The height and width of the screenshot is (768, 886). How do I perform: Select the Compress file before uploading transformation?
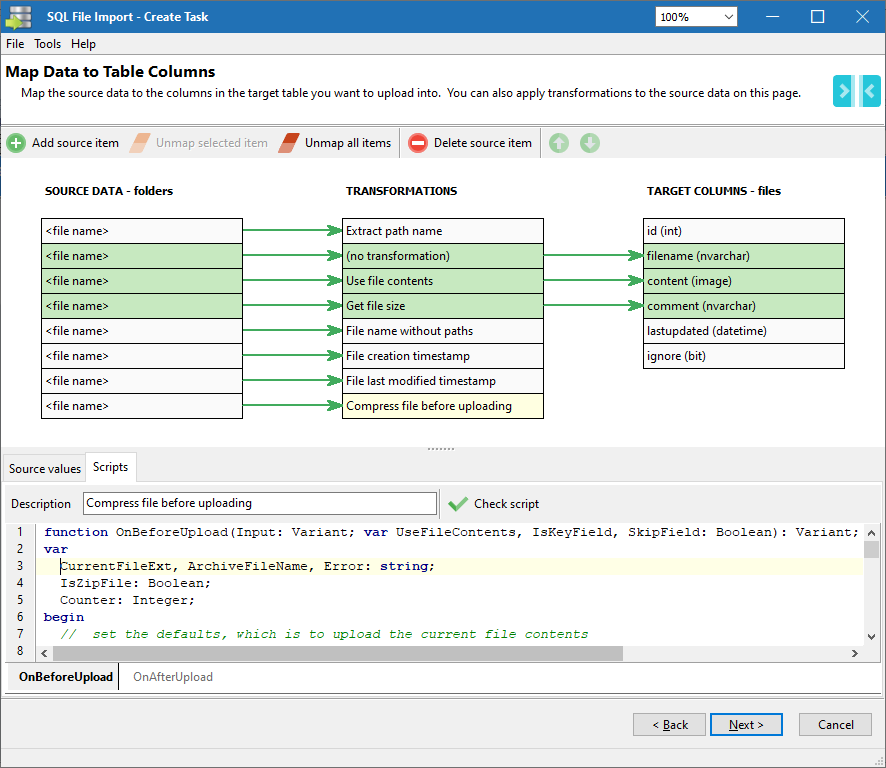[442, 406]
